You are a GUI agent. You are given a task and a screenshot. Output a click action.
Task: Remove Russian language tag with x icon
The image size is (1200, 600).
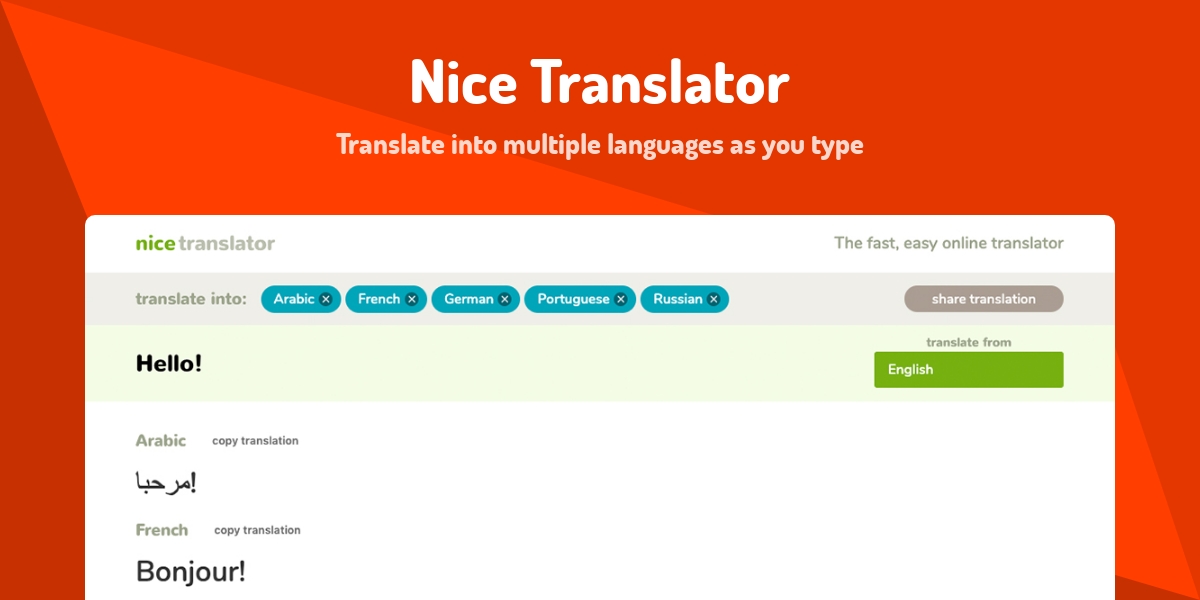(x=713, y=299)
